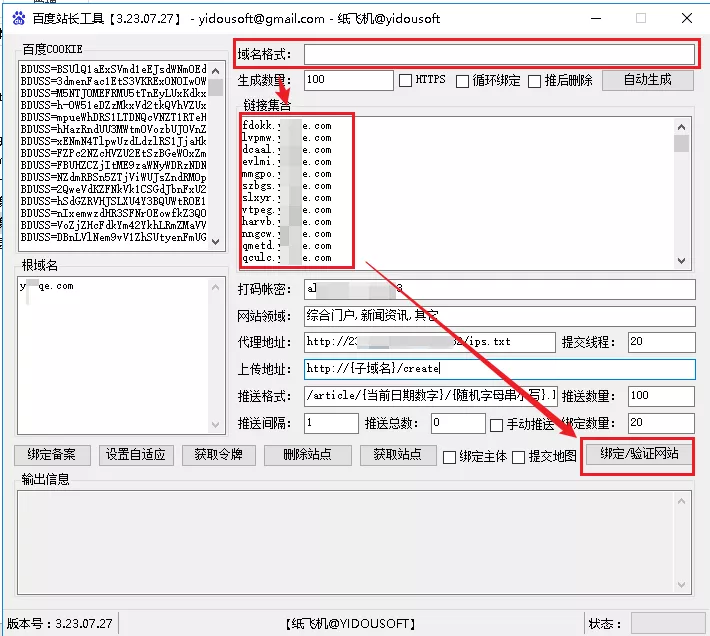Click the 状态 status indicator box
Screen dimensions: 710x636
coord(668,623)
